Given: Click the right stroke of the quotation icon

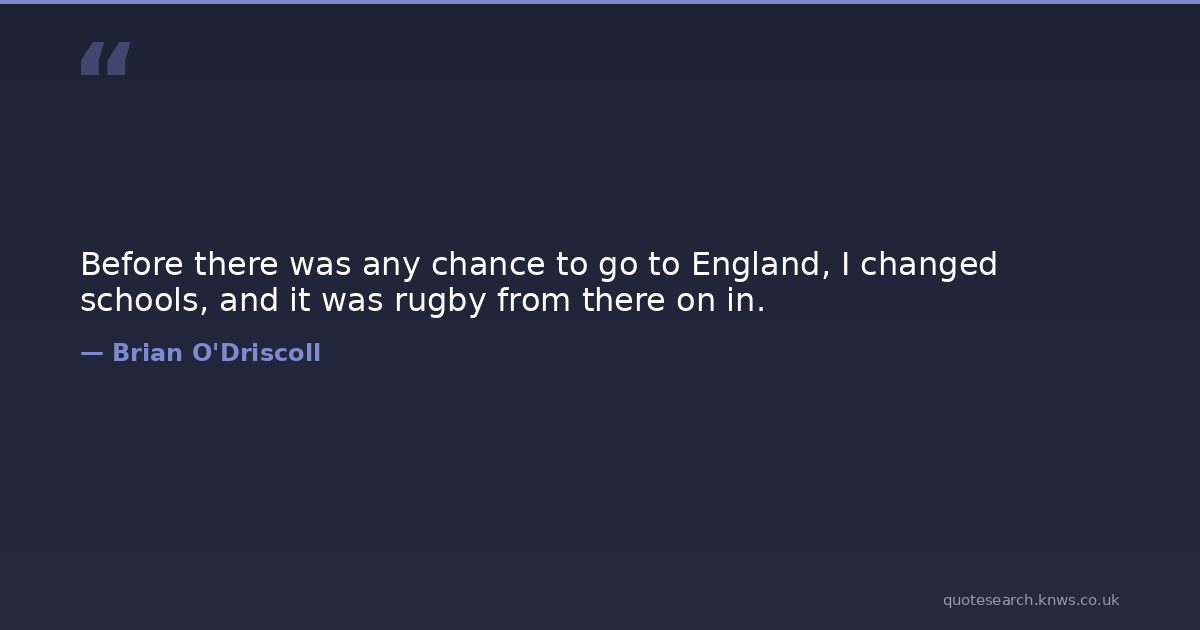Looking at the screenshot, I should [x=118, y=58].
